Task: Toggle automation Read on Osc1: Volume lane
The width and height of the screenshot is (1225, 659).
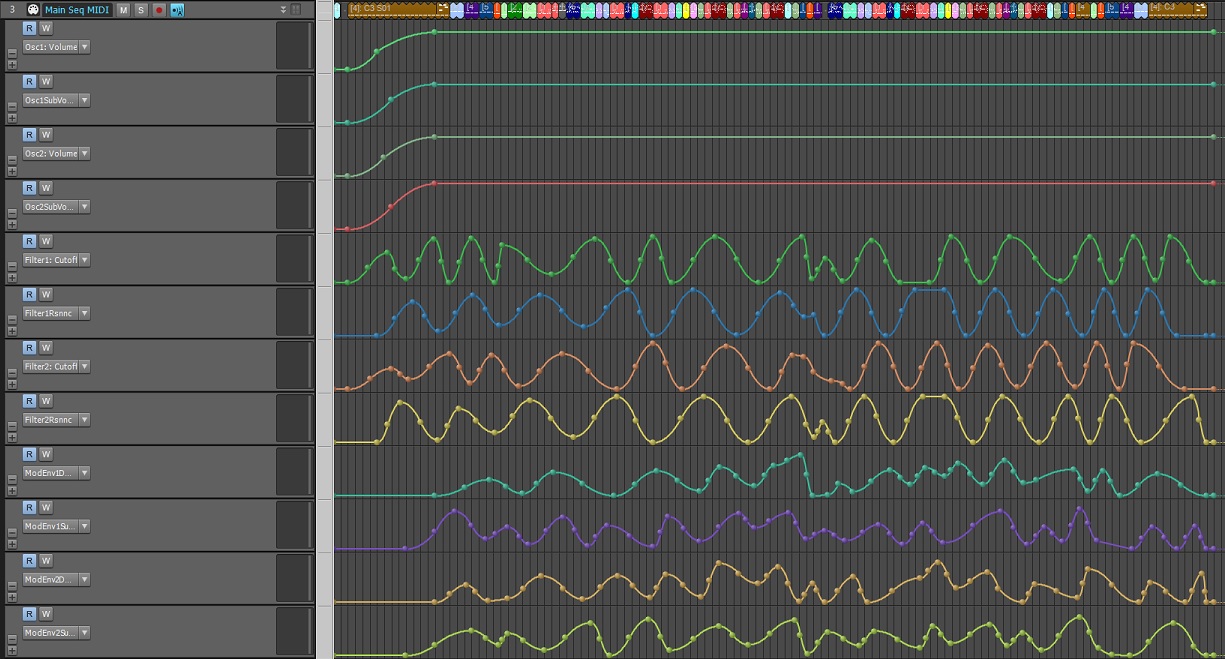Action: click(x=29, y=28)
